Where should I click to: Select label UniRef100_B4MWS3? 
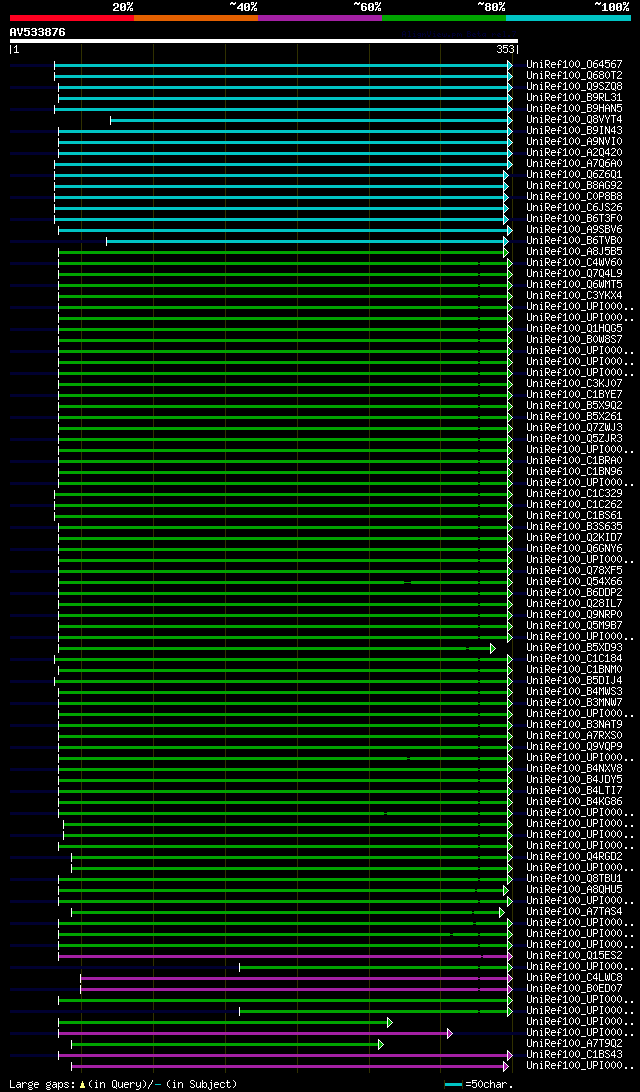click(x=575, y=692)
